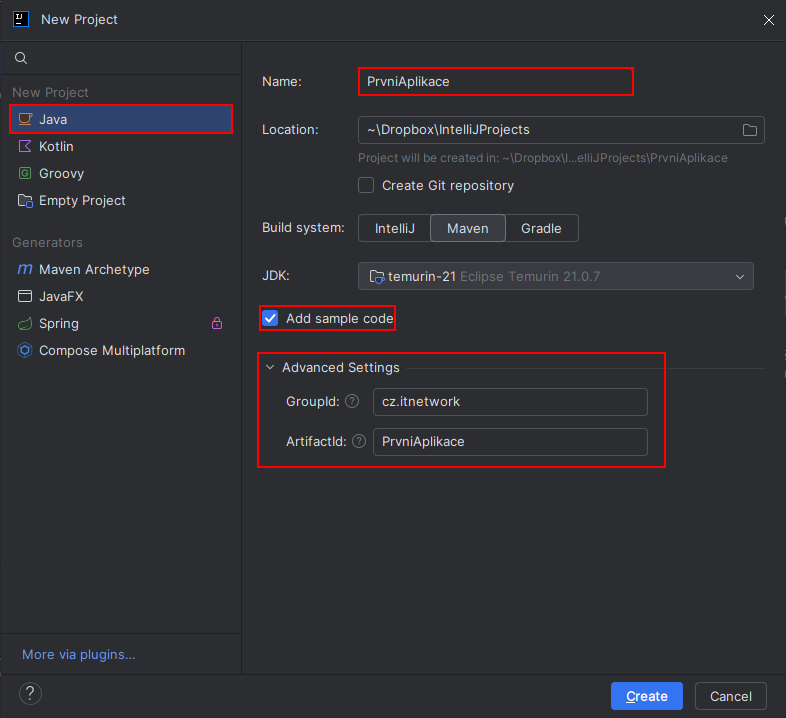Open the JDK selection dropdown
The image size is (786, 718).
pyautogui.click(x=555, y=276)
